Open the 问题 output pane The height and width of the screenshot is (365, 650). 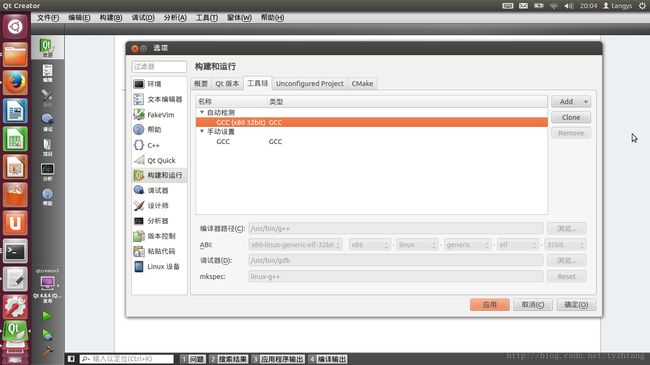pyautogui.click(x=192, y=359)
